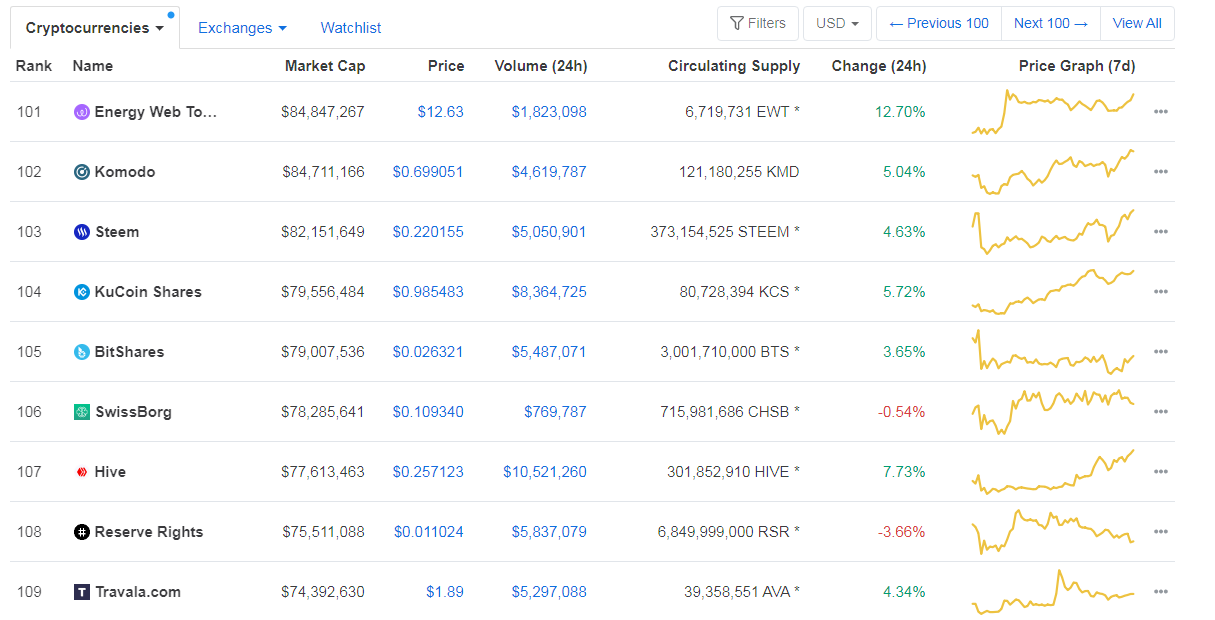1215x620 pixels.
Task: Open the BitShares coin page
Action: point(129,352)
